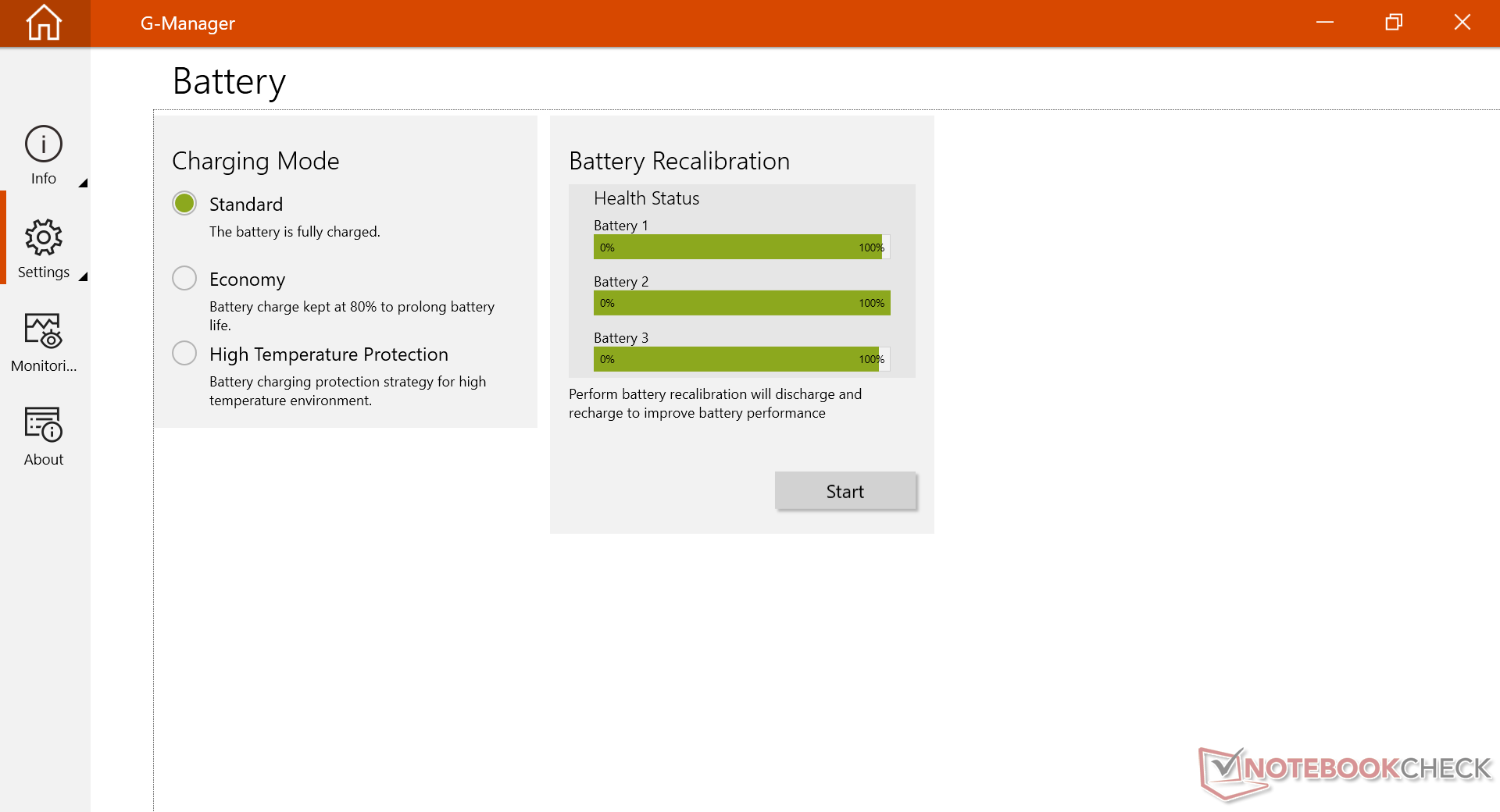Expand the Settings submenu arrow
Screen dimensions: 1500x812
point(83,276)
